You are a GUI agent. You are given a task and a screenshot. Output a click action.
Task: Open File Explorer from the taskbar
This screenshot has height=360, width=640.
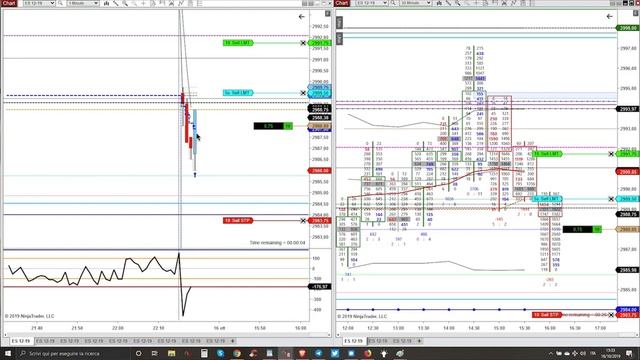pyautogui.click(x=171, y=353)
